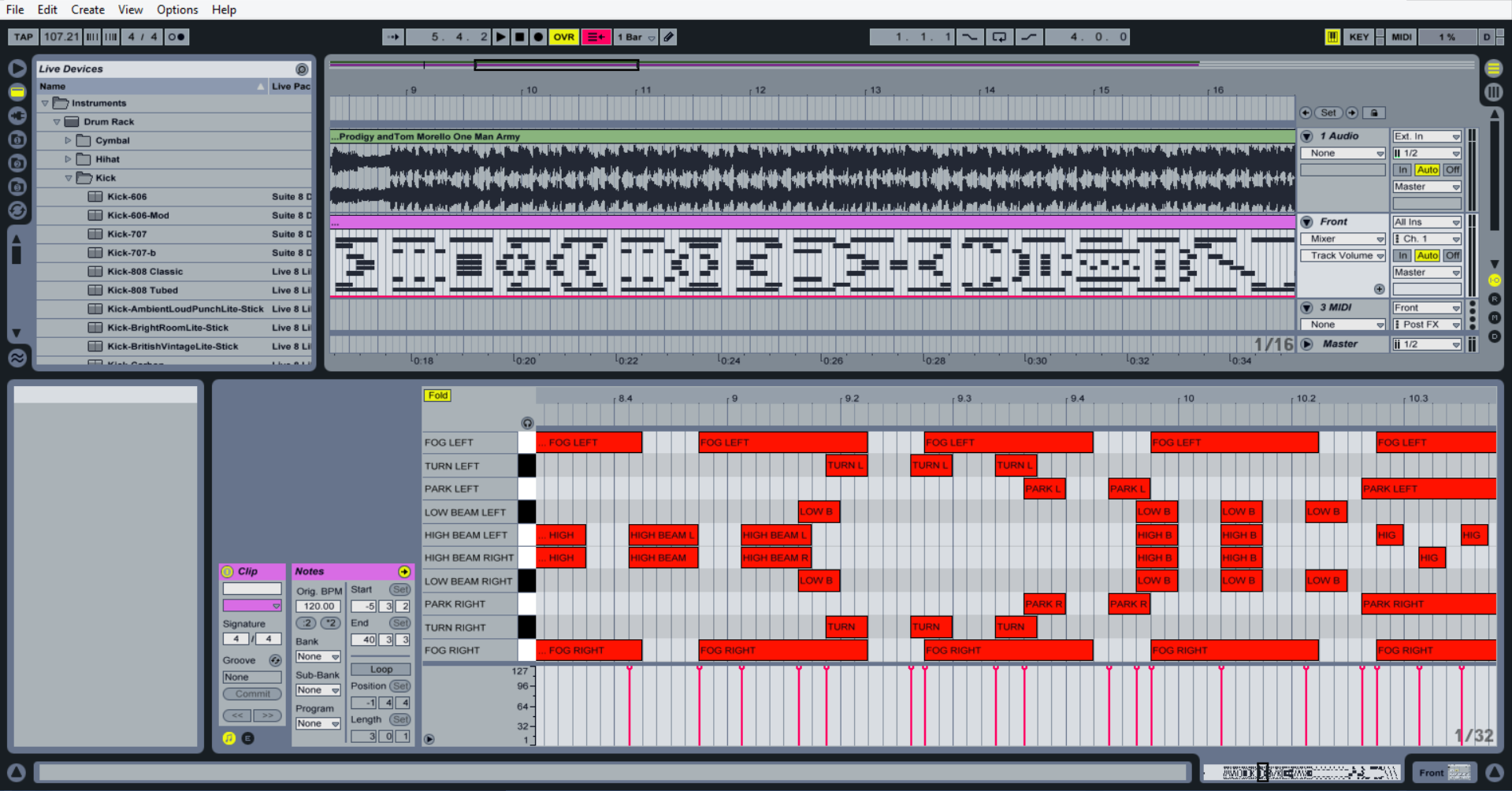Open the File menu
The width and height of the screenshot is (1512, 791).
click(15, 9)
